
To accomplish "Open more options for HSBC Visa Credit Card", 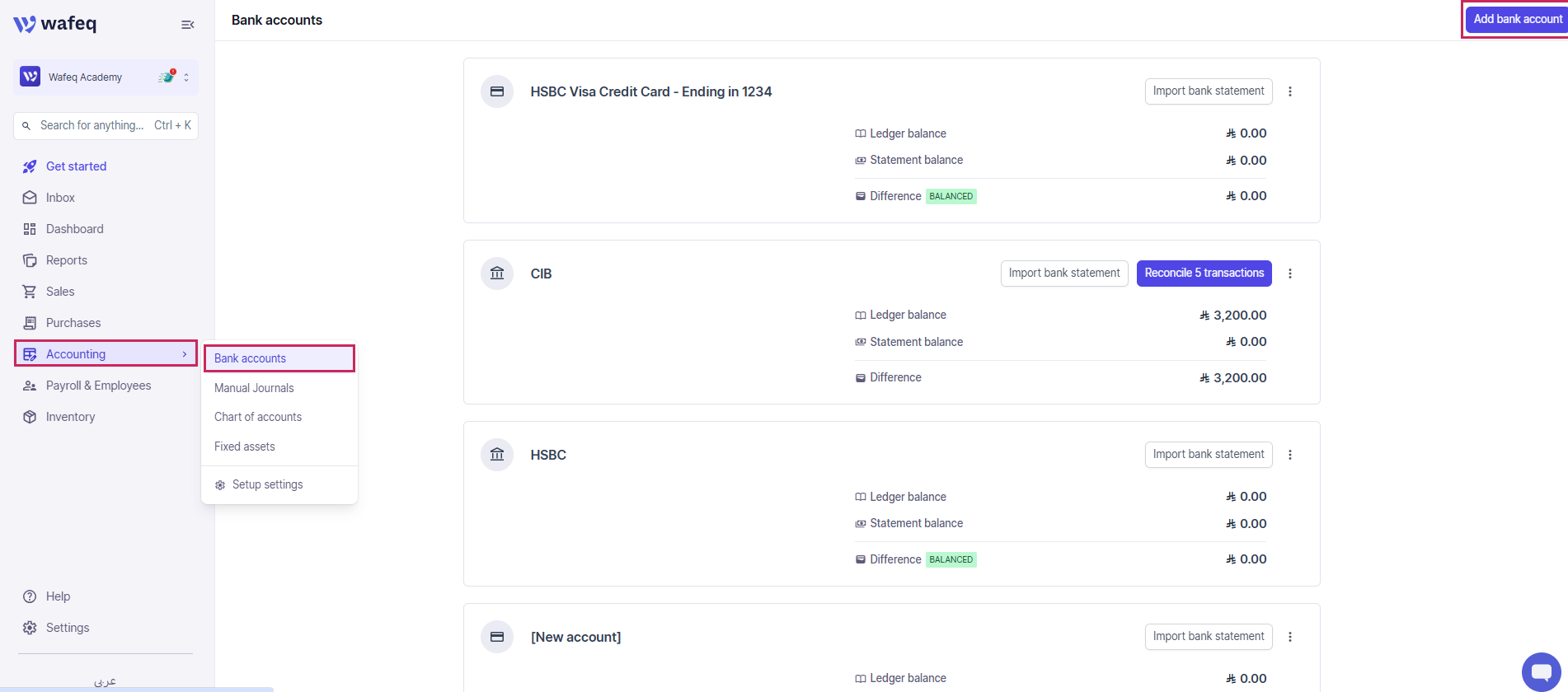I will (1290, 91).
